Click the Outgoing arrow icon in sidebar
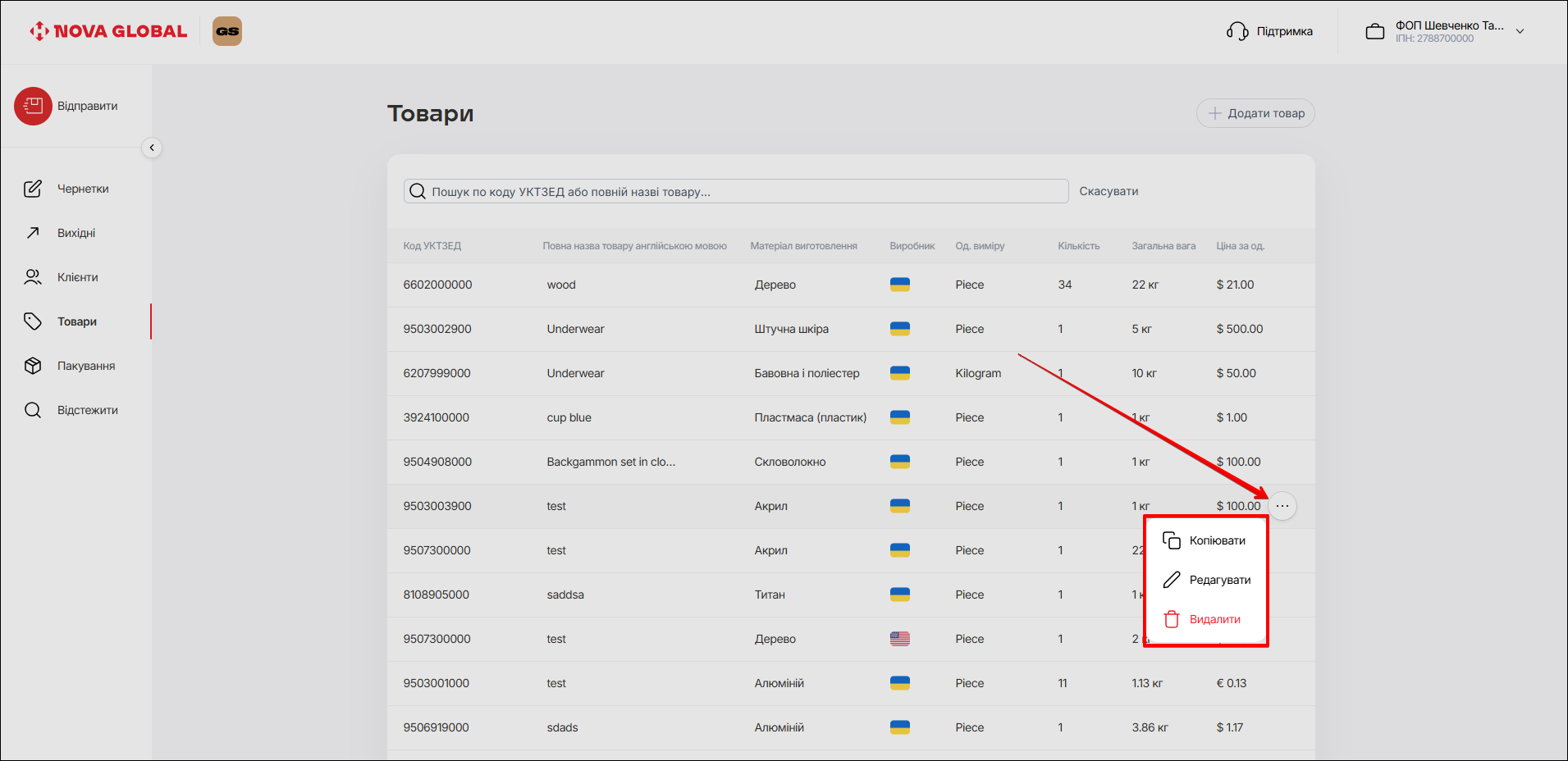Screen dimensions: 1568x761 [33, 233]
